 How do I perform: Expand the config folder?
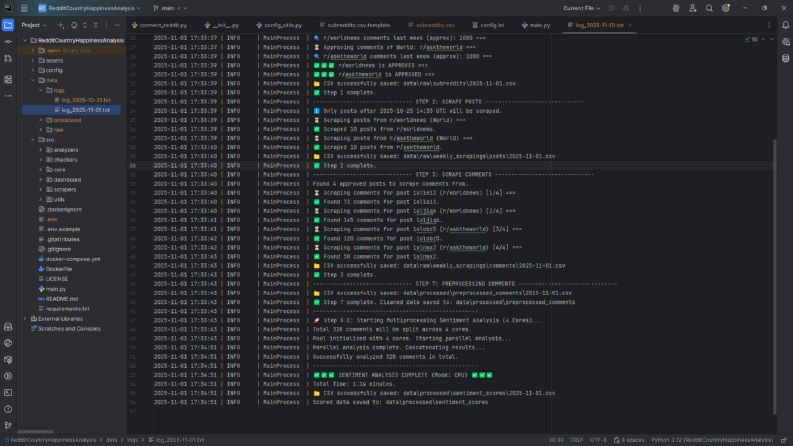(x=33, y=70)
